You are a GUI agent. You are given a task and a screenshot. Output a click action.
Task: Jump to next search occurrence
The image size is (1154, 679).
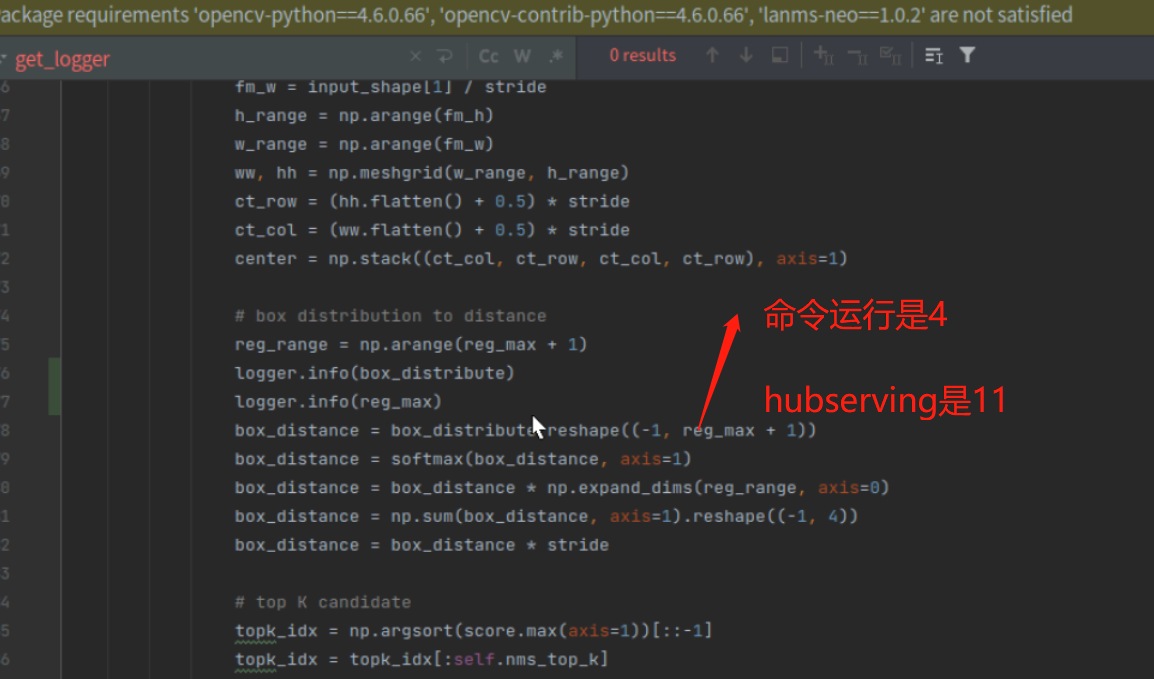[x=748, y=55]
